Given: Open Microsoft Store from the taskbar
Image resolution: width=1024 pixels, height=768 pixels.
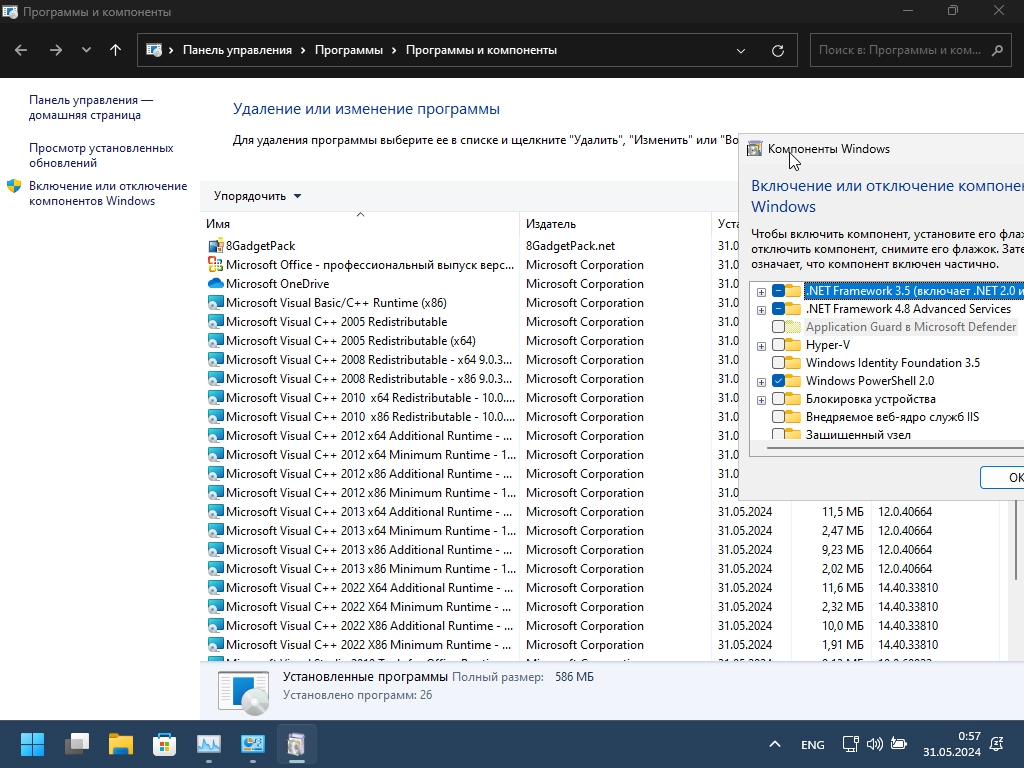Looking at the screenshot, I should click(x=164, y=744).
